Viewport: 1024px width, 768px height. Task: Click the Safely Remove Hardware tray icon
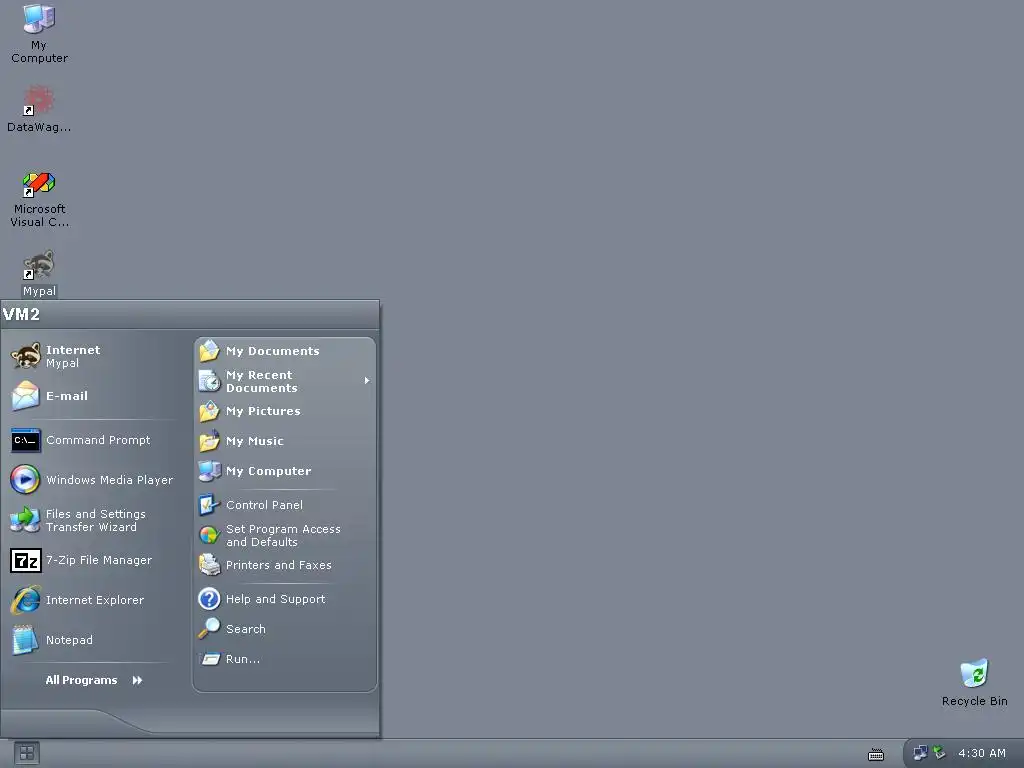[938, 753]
